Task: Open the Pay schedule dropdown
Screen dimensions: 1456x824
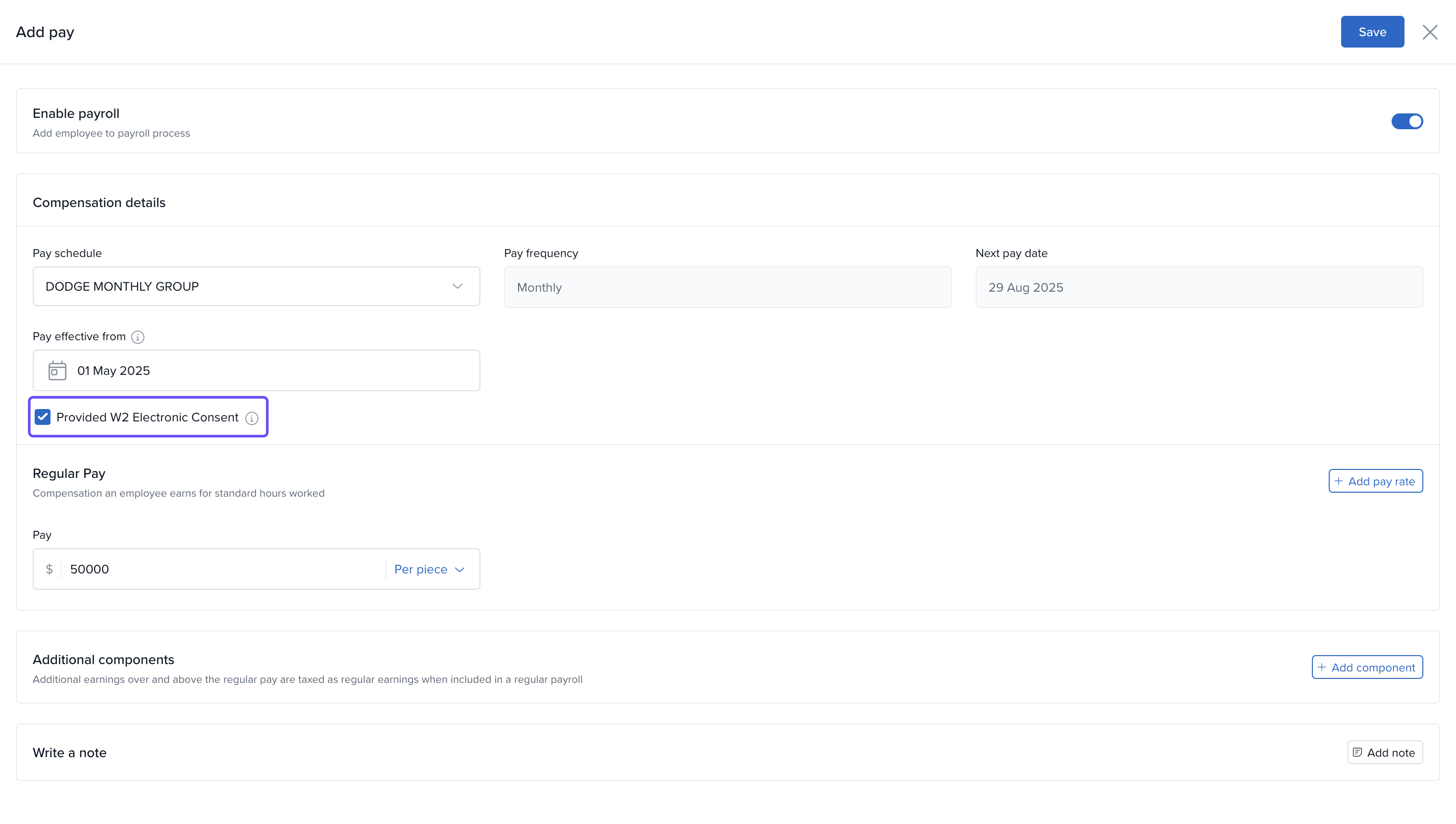Action: click(256, 286)
